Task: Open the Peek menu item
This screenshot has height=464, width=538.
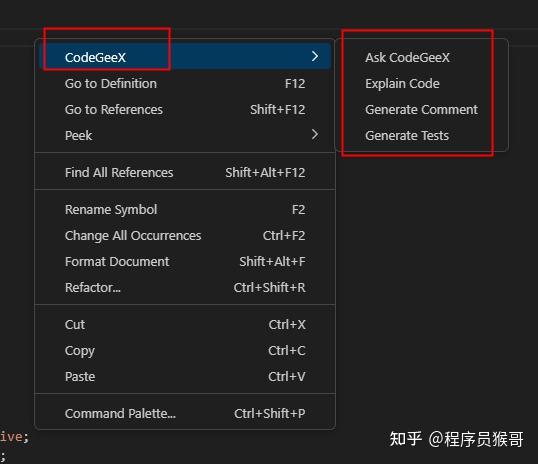Action: point(185,135)
